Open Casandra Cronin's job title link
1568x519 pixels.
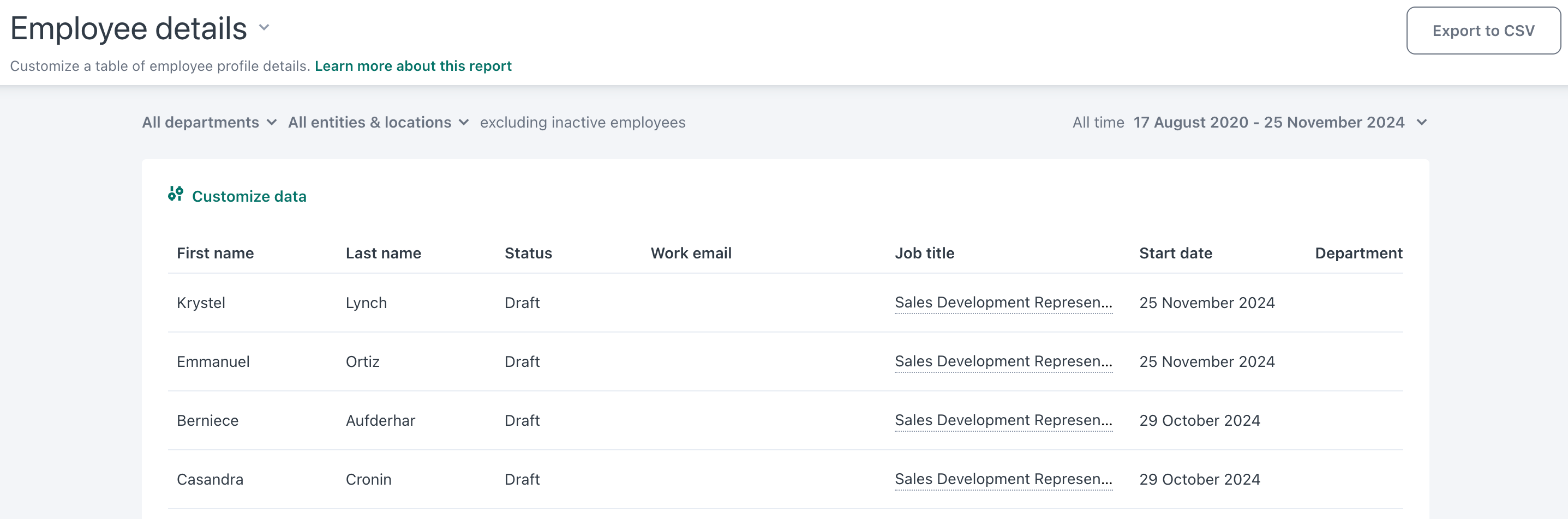[x=1003, y=479]
